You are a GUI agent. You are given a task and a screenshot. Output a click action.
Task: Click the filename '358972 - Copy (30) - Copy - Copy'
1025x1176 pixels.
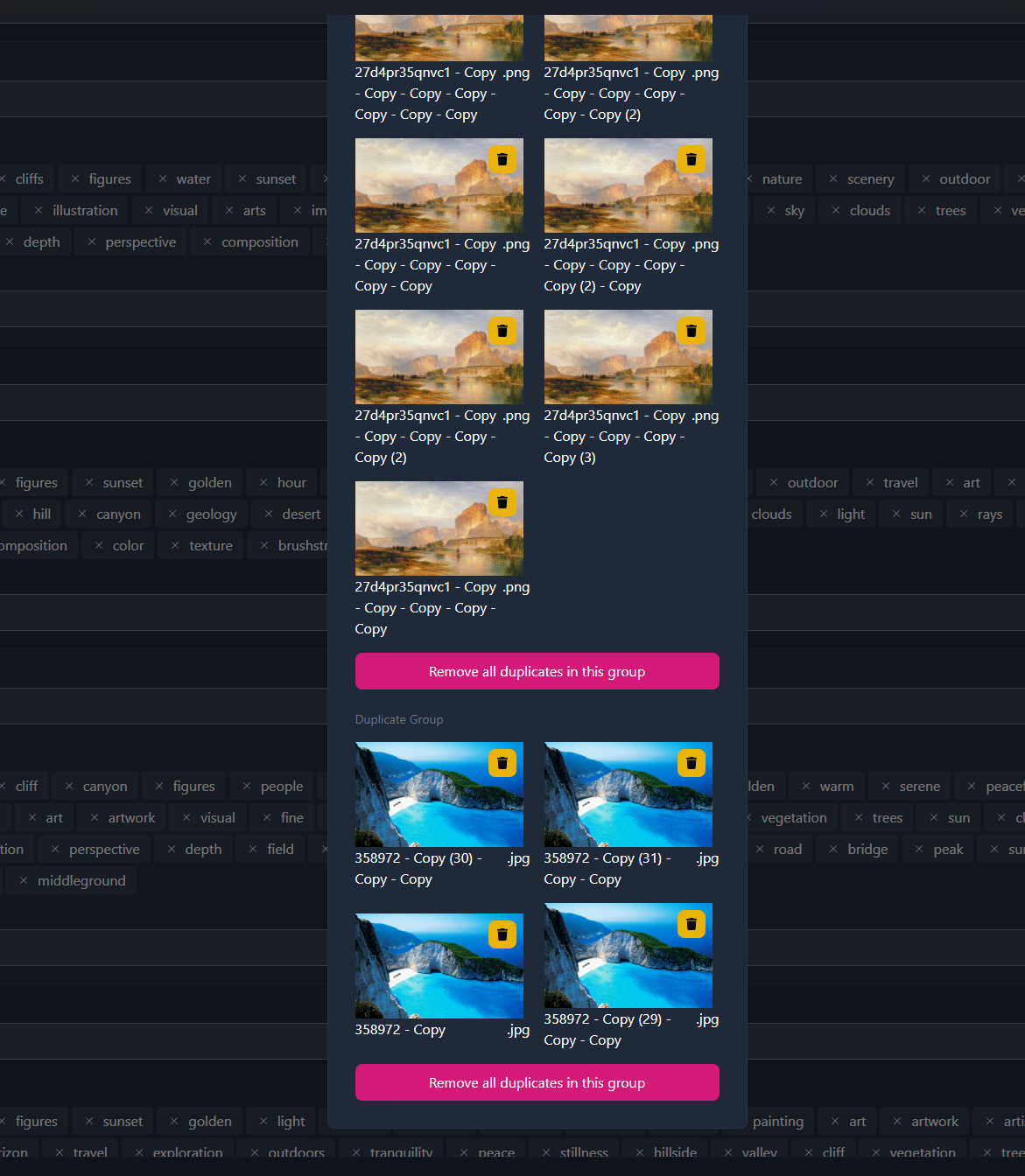point(418,869)
